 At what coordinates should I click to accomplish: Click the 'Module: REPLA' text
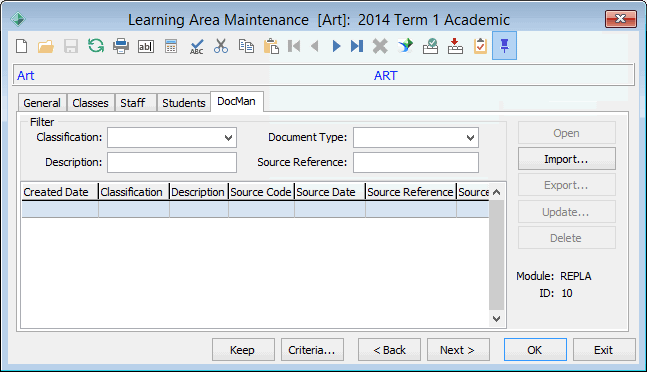[x=554, y=276]
